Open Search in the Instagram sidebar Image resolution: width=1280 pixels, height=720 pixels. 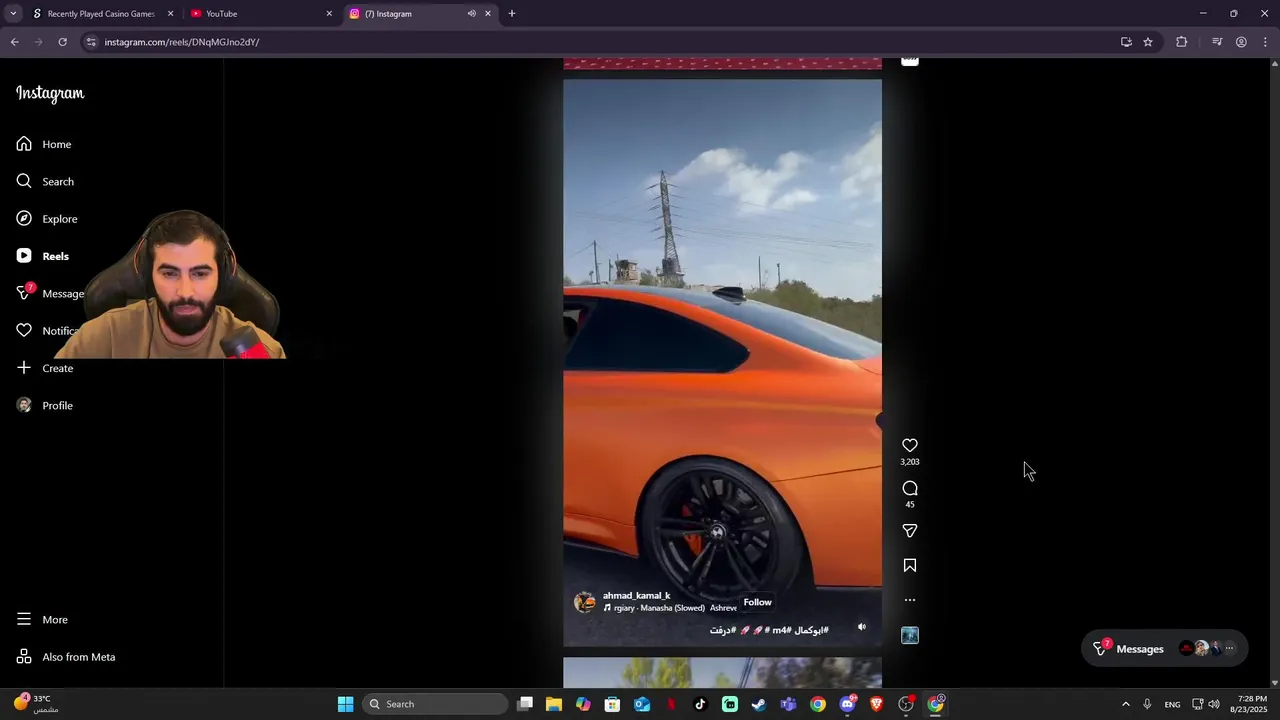coord(45,181)
